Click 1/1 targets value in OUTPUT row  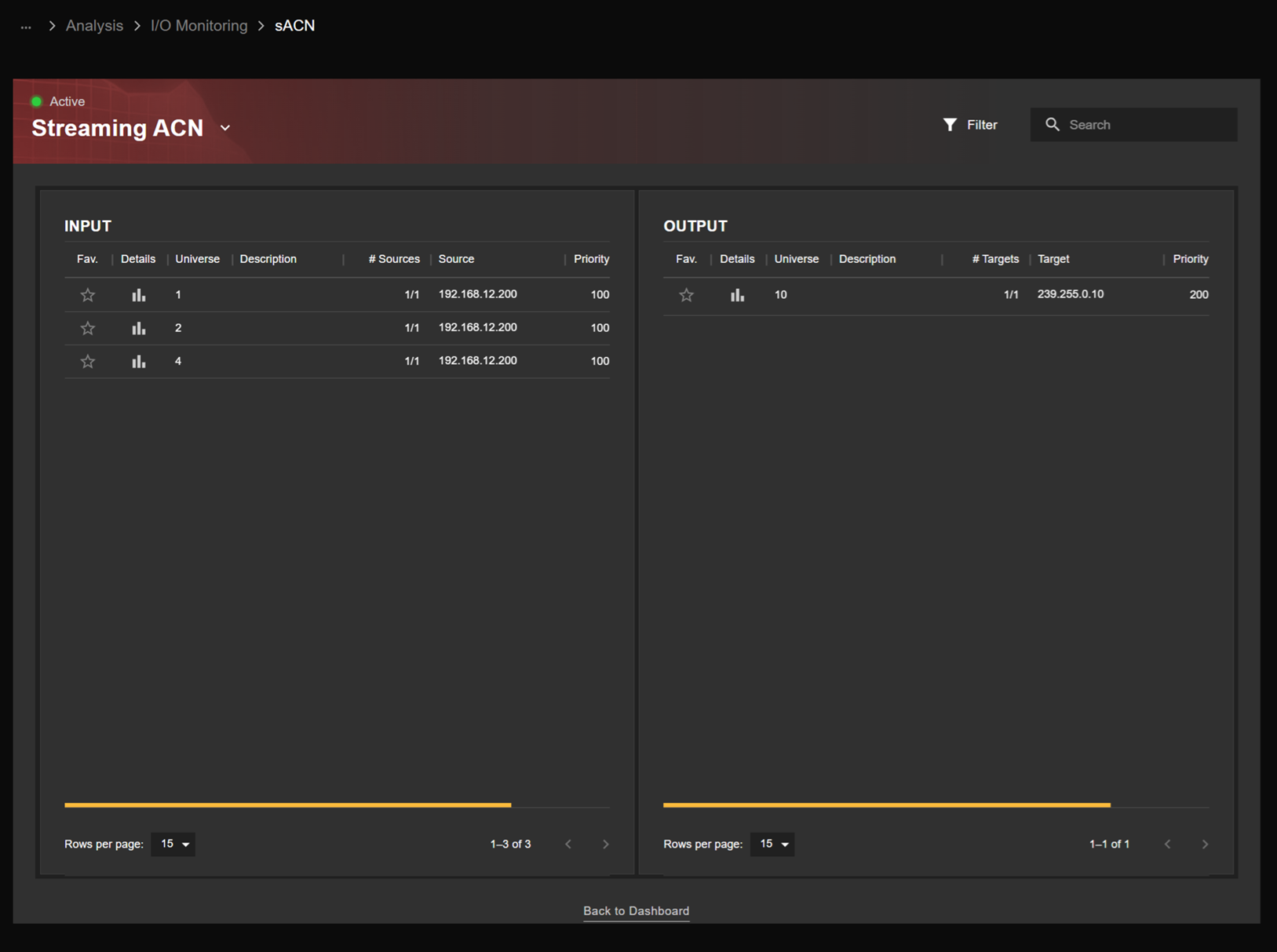click(x=1011, y=294)
